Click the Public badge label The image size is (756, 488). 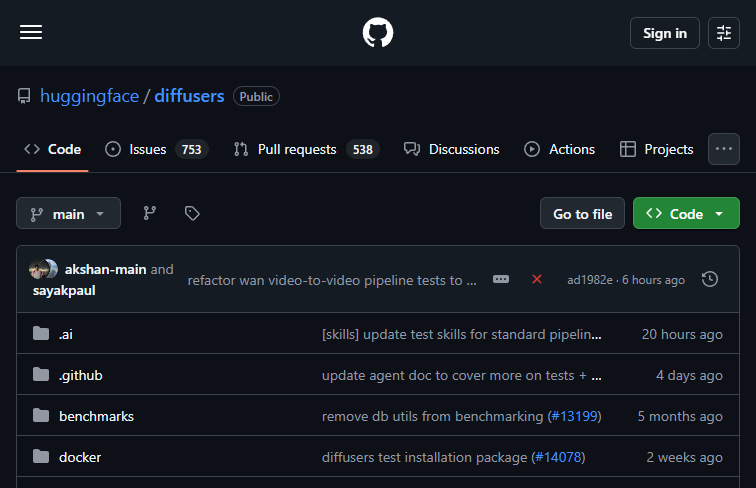[x=256, y=96]
